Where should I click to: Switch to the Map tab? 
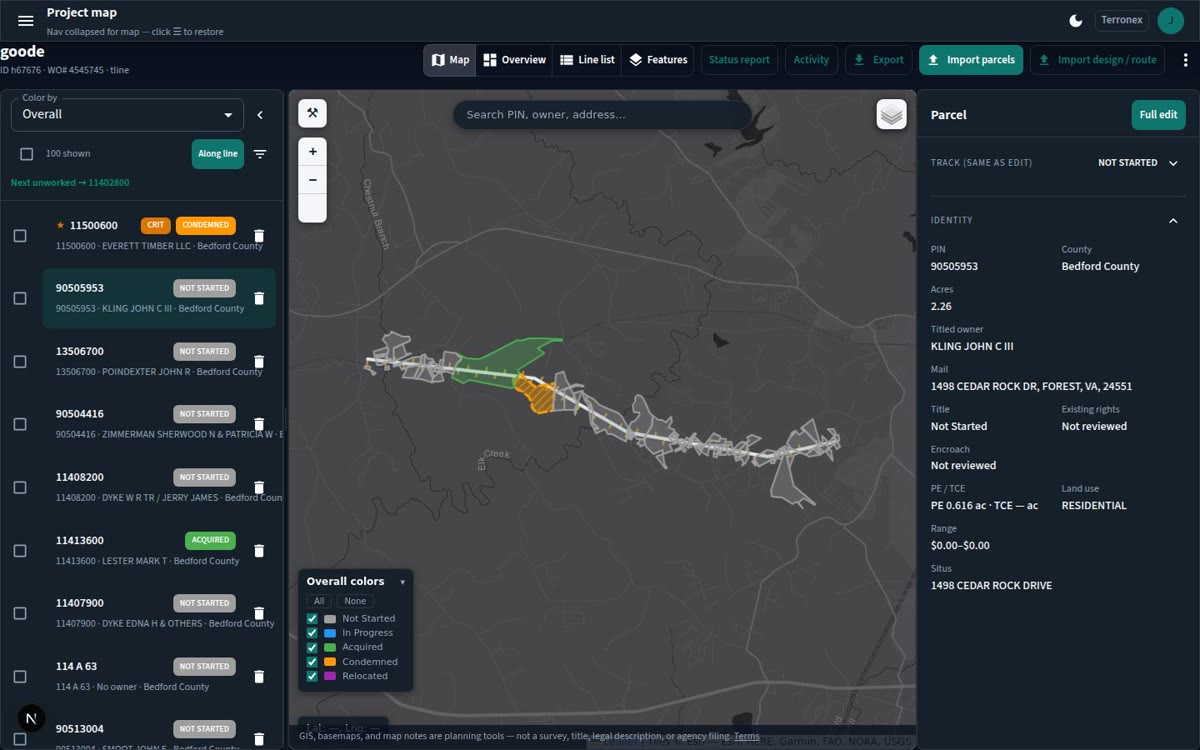tap(450, 60)
